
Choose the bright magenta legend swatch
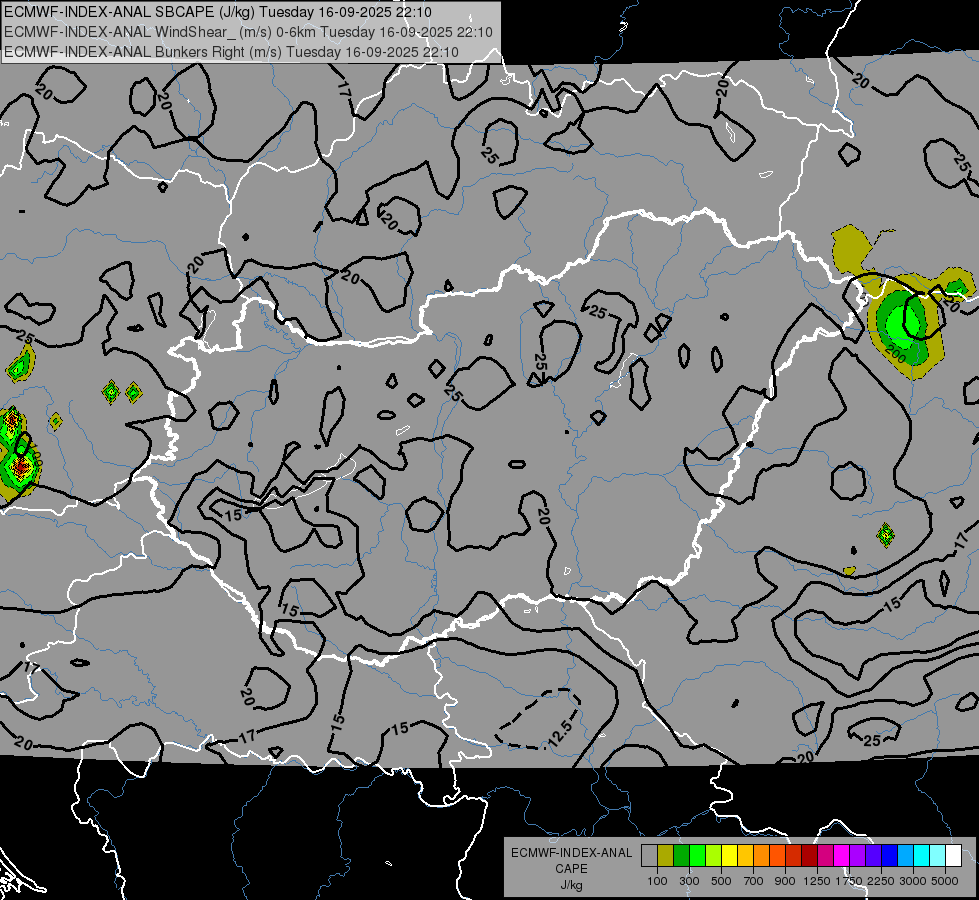pyautogui.click(x=842, y=855)
